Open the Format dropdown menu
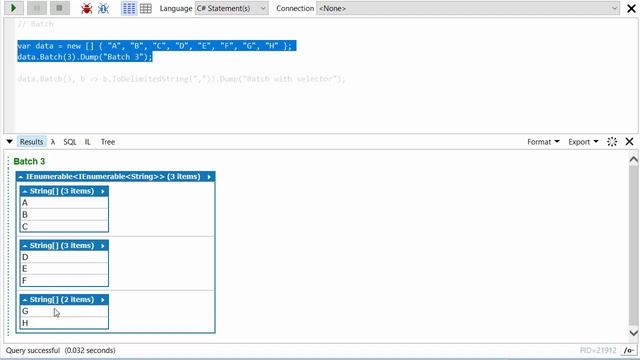640x360 pixels. point(543,142)
